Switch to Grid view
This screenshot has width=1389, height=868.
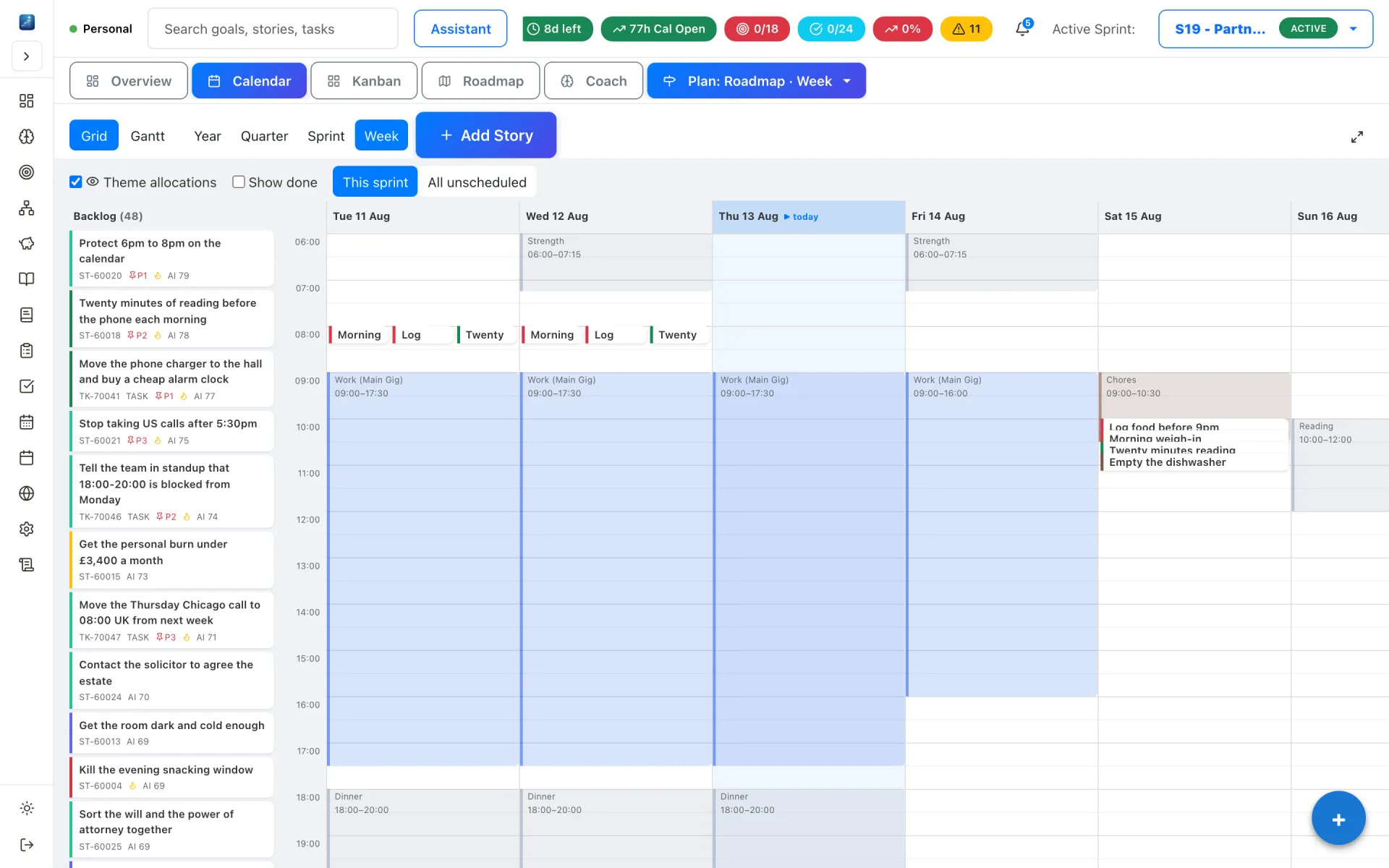pos(94,136)
